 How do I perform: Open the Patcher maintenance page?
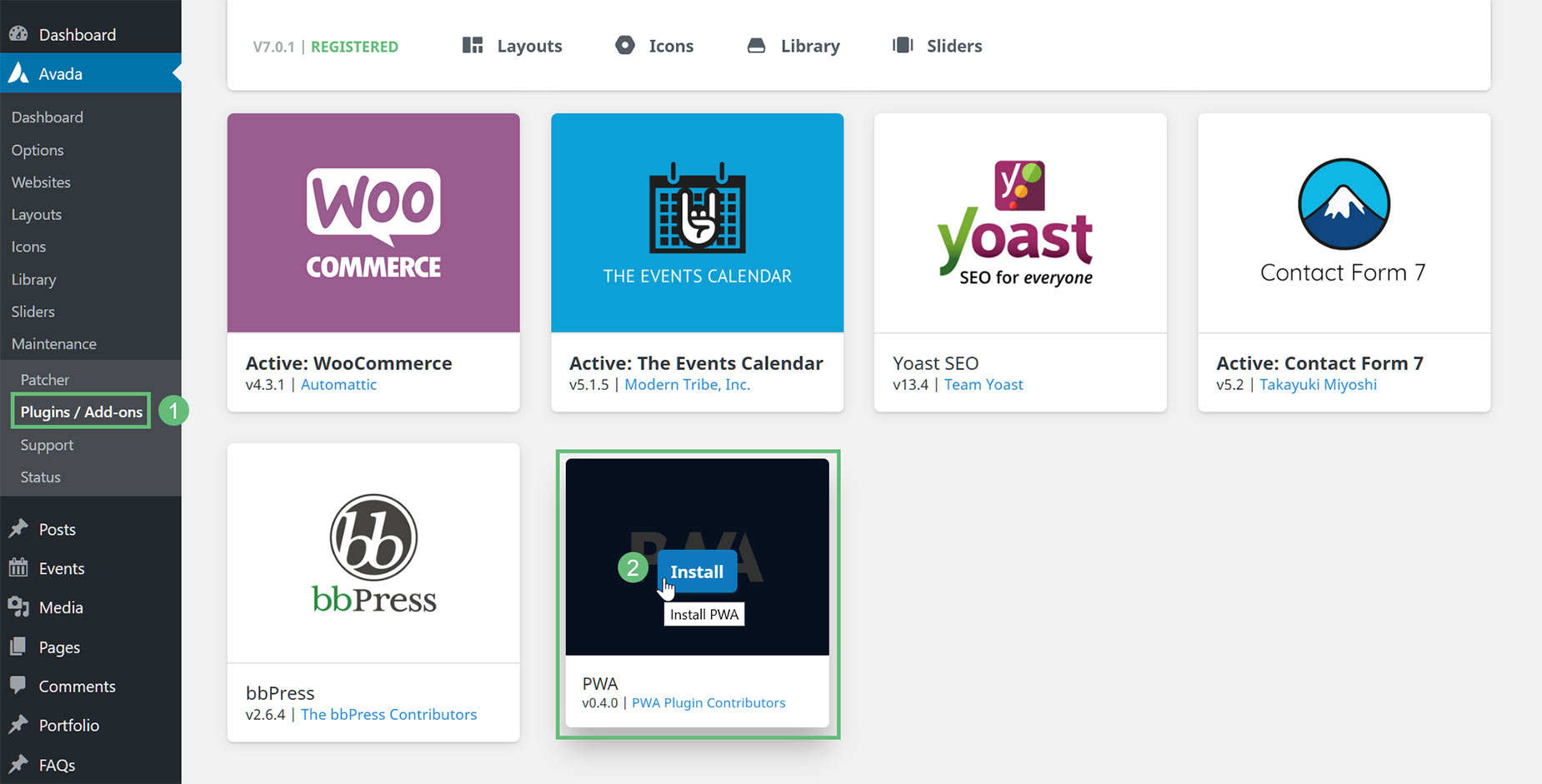click(45, 380)
